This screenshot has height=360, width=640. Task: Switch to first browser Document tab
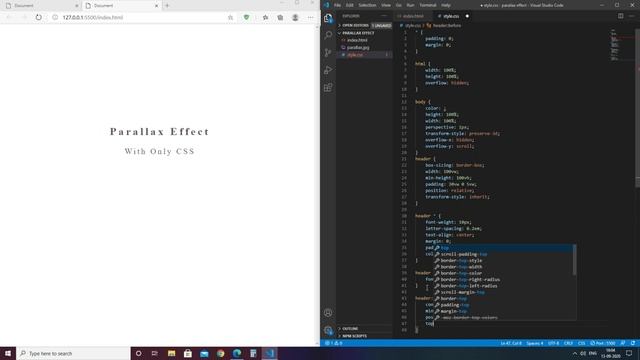[x=41, y=6]
